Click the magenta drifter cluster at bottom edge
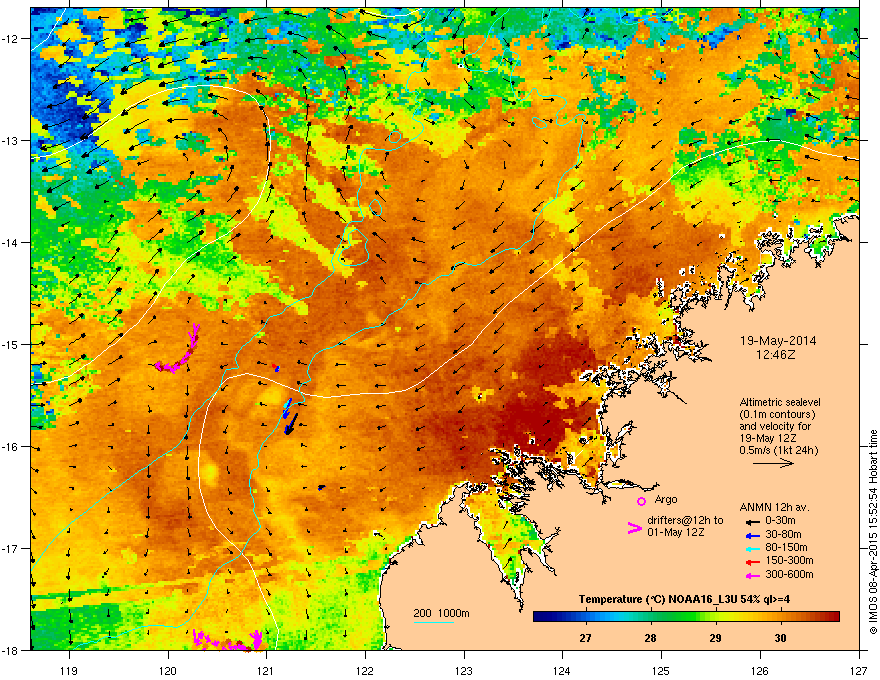 pos(228,640)
